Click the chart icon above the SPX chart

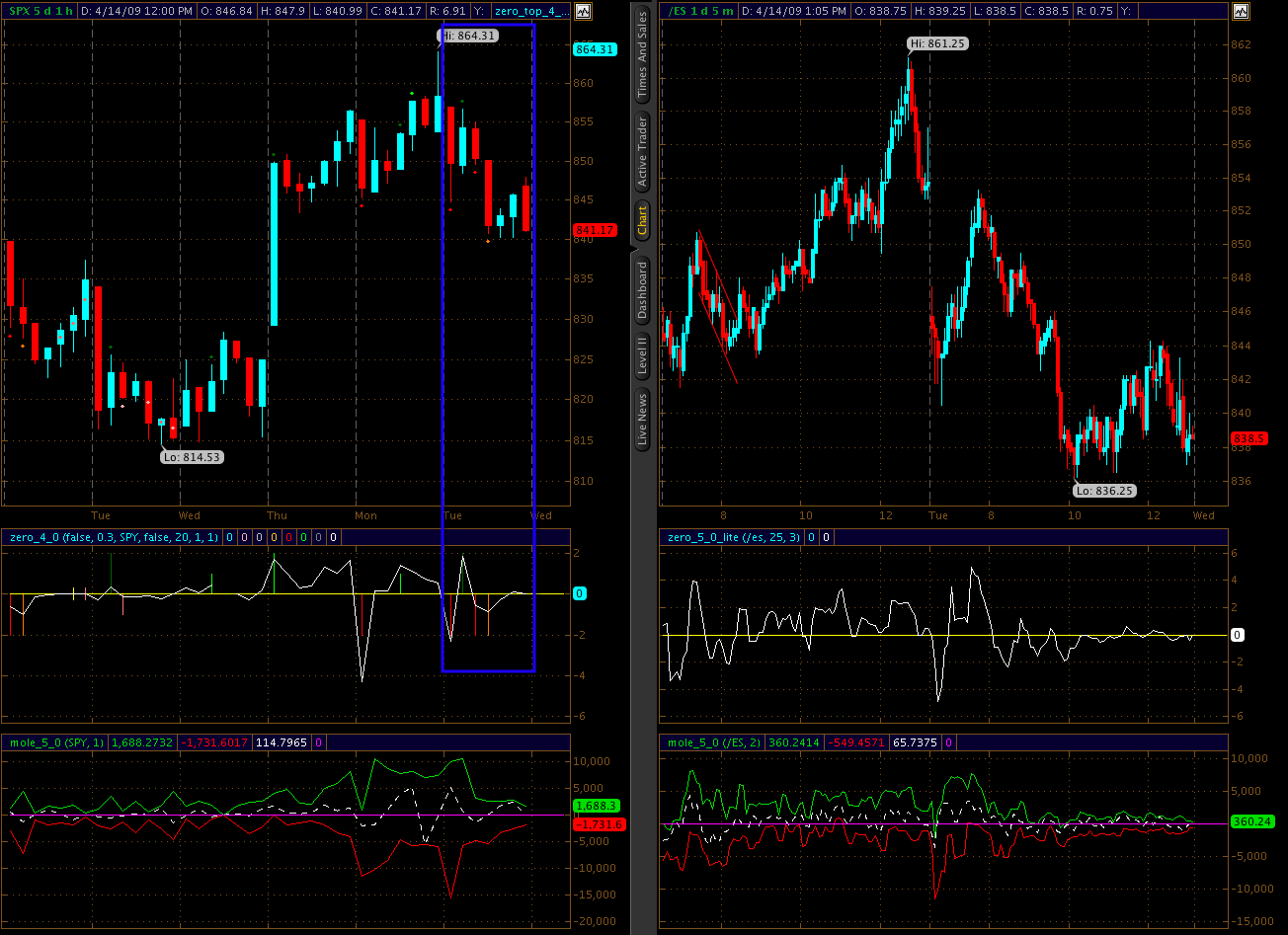[583, 11]
